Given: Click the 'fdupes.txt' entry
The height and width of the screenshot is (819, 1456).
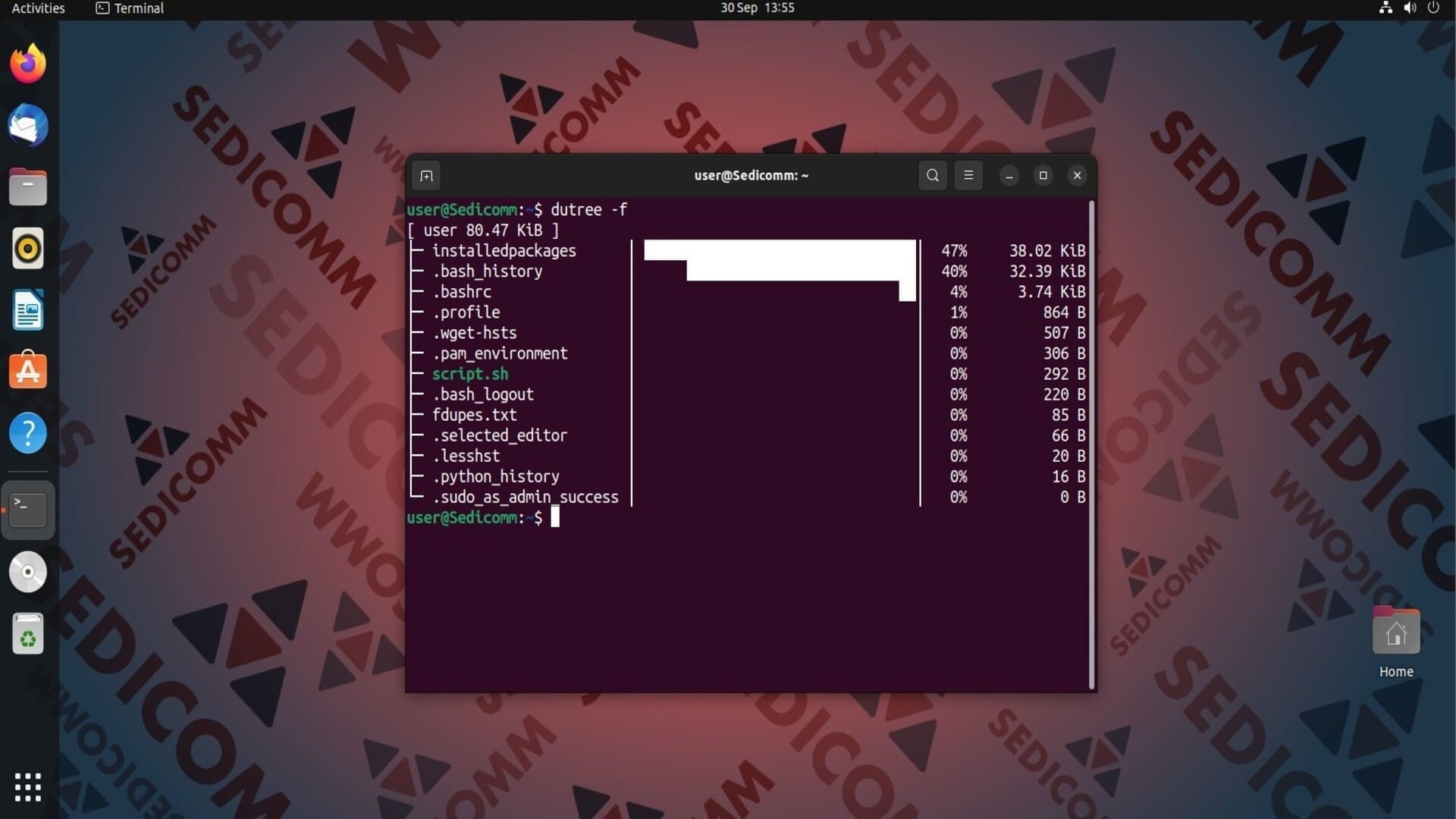Looking at the screenshot, I should pyautogui.click(x=474, y=415).
